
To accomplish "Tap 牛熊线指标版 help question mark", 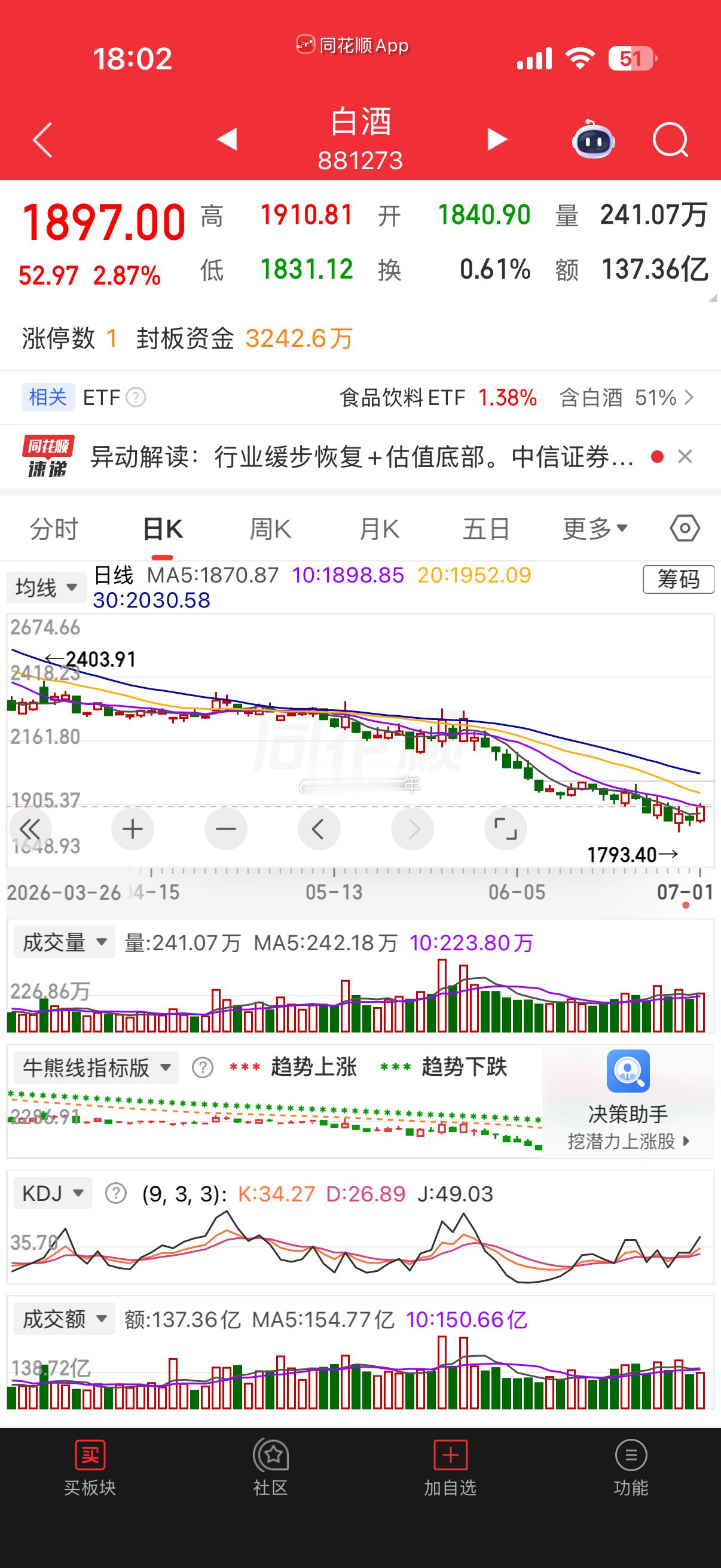I will (x=203, y=1067).
